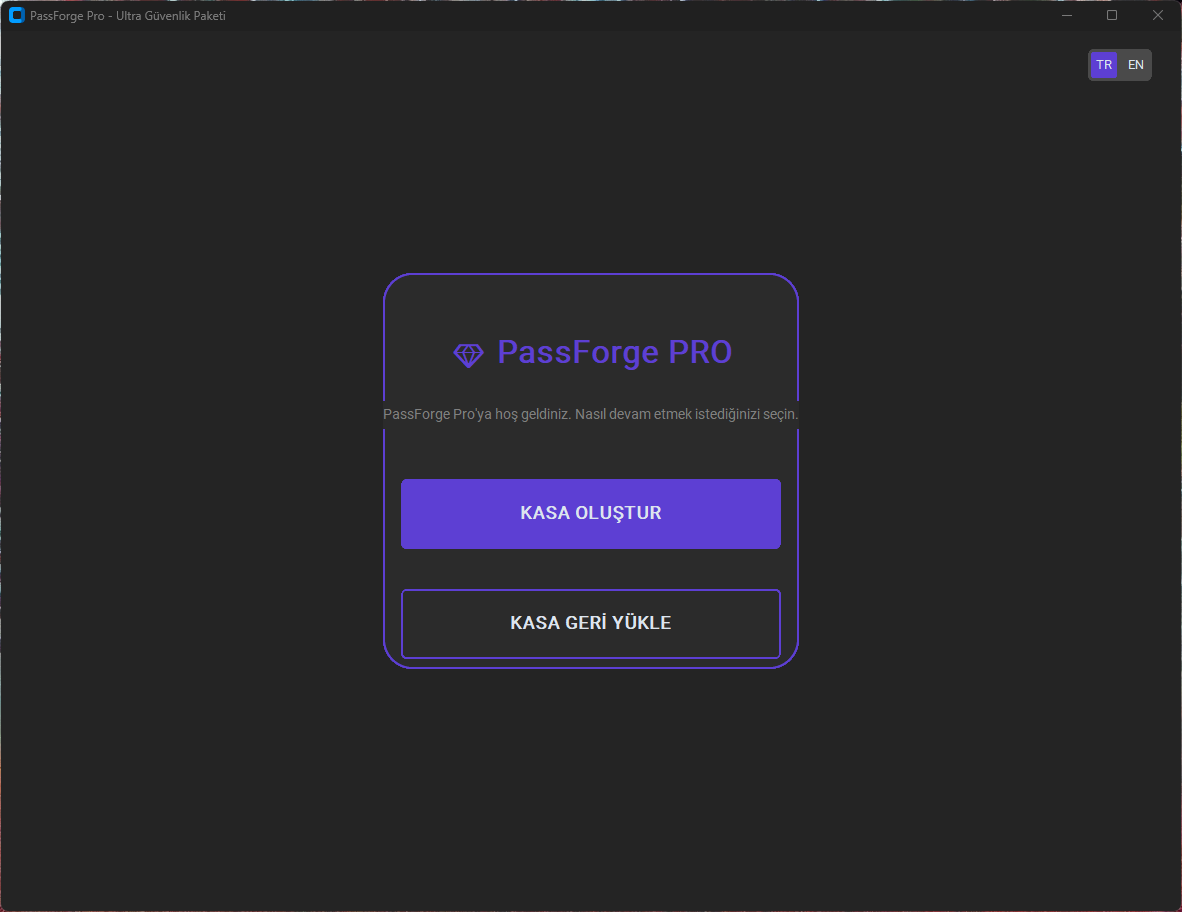Click the word "YÜKLE" on the outlined button
Image resolution: width=1182 pixels, height=912 pixels.
tap(641, 623)
